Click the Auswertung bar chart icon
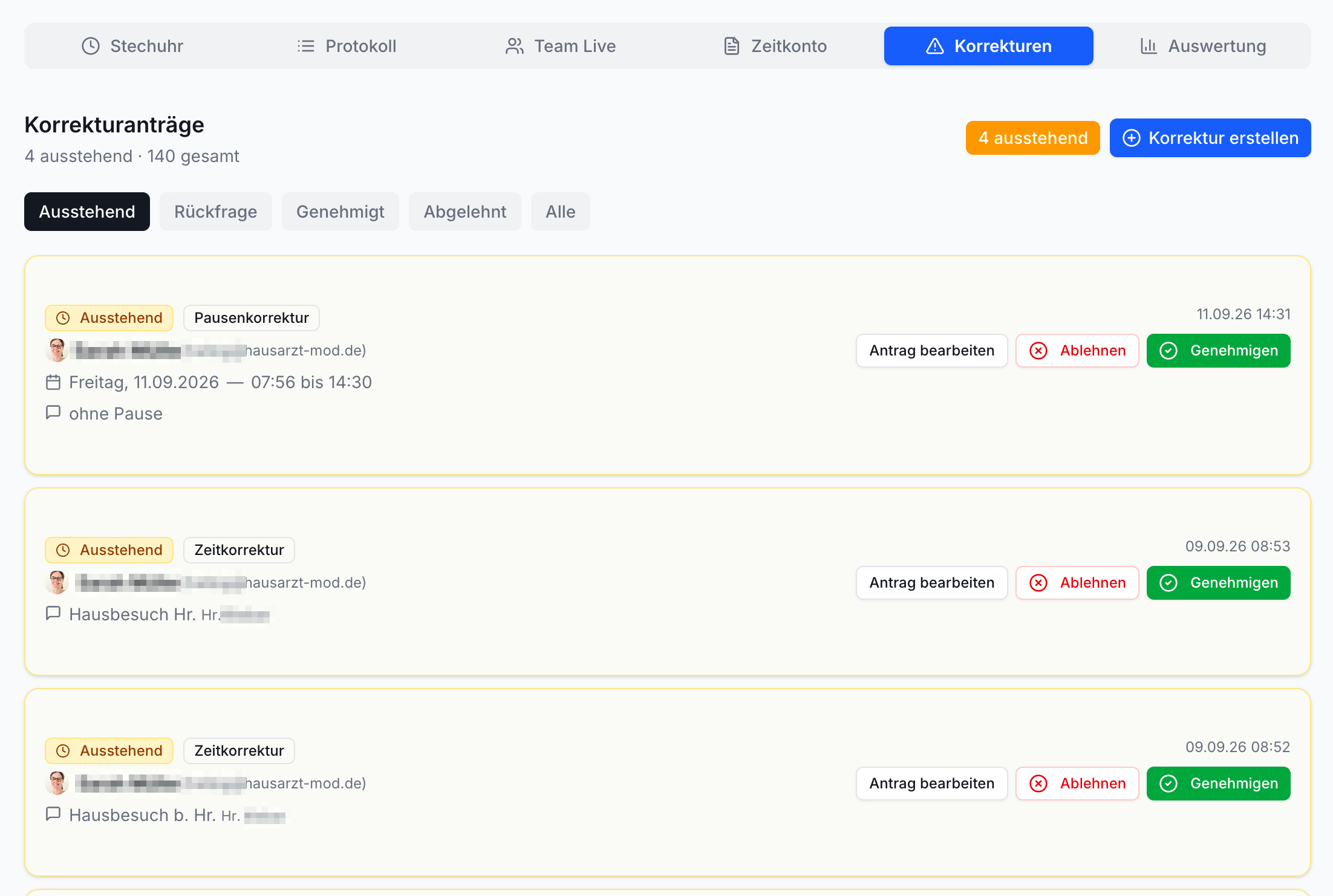This screenshot has height=896, width=1333. (x=1149, y=46)
